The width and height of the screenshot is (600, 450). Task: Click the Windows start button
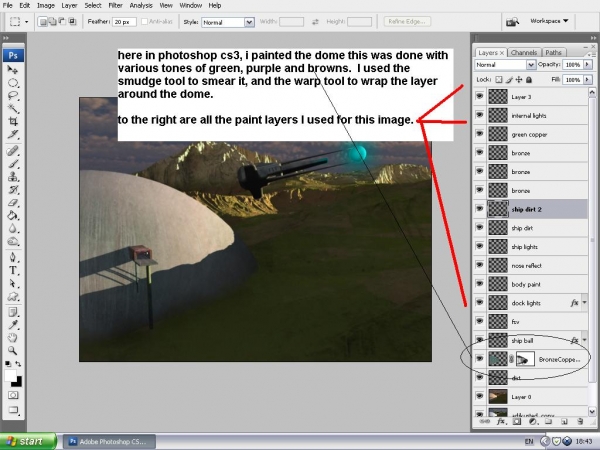click(x=28, y=442)
